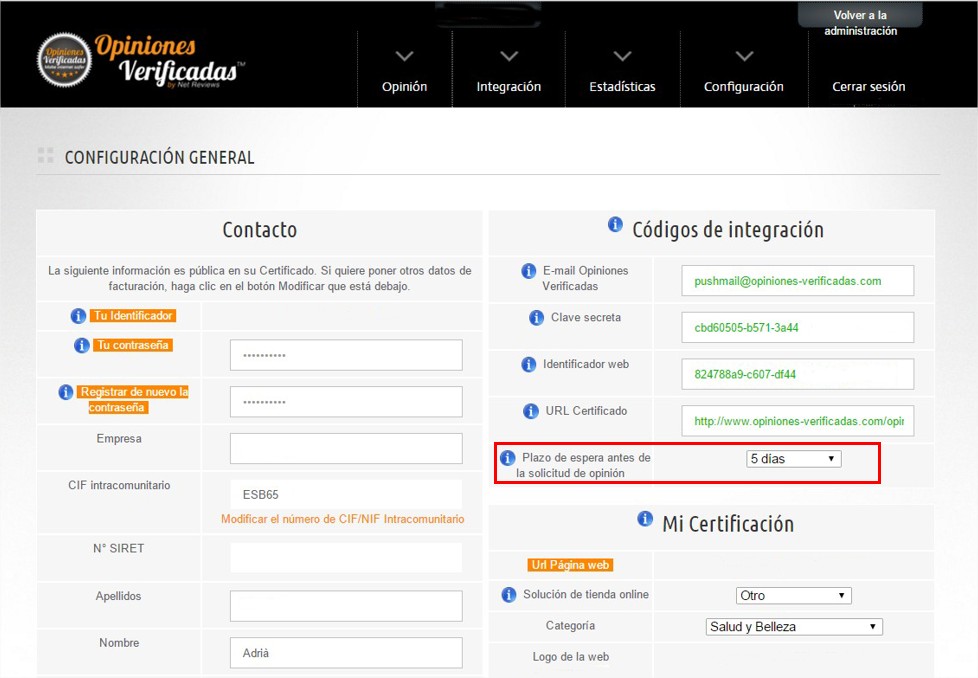Click the CIF intracomunitario label
Screen dimensions: 978x678
(x=119, y=485)
